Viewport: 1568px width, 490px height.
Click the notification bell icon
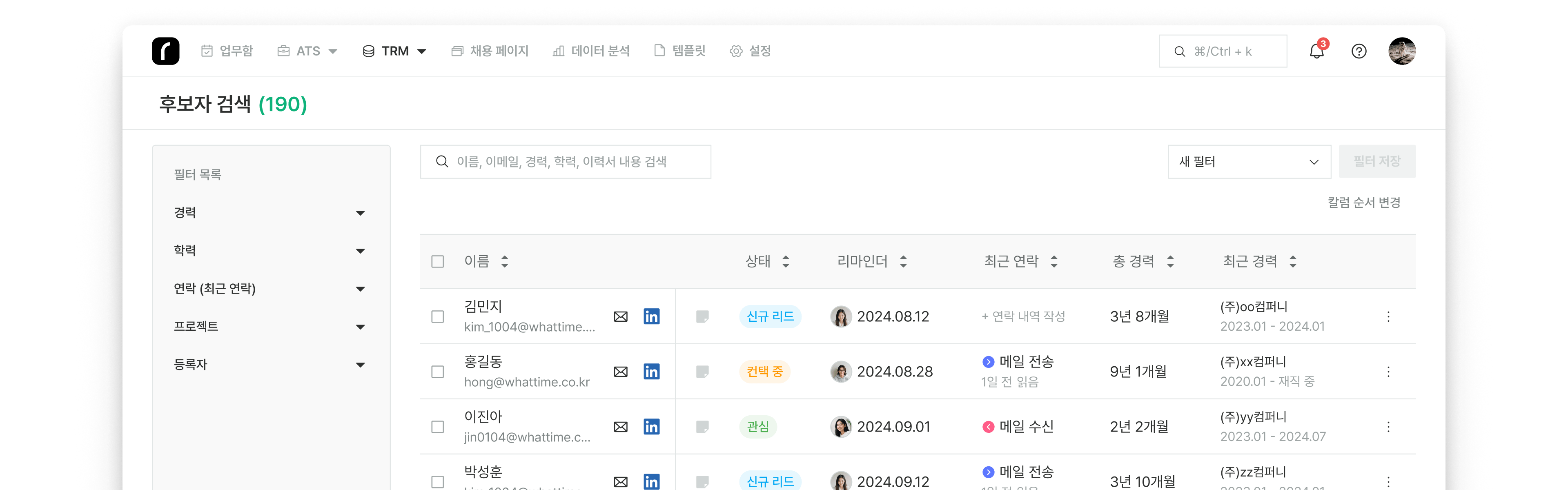[1316, 52]
